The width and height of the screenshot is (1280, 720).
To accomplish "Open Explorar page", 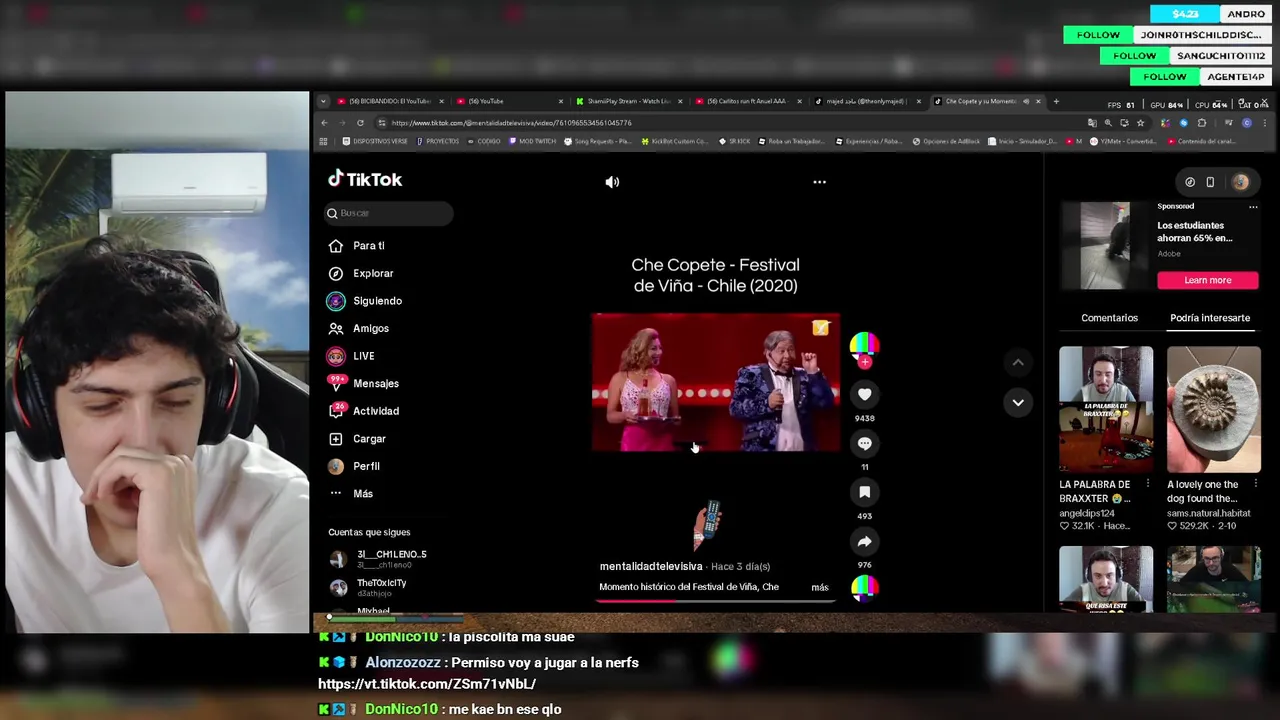I will click(x=361, y=273).
